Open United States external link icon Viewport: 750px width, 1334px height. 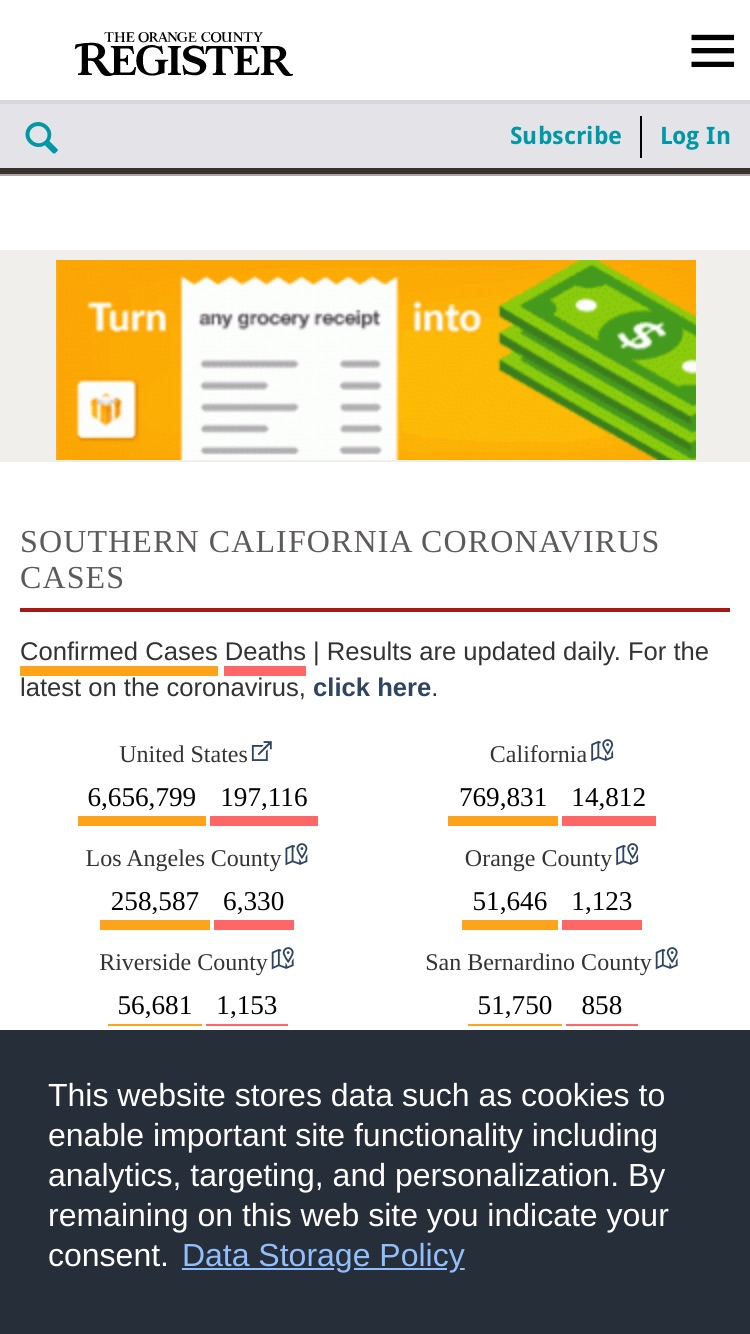click(262, 751)
